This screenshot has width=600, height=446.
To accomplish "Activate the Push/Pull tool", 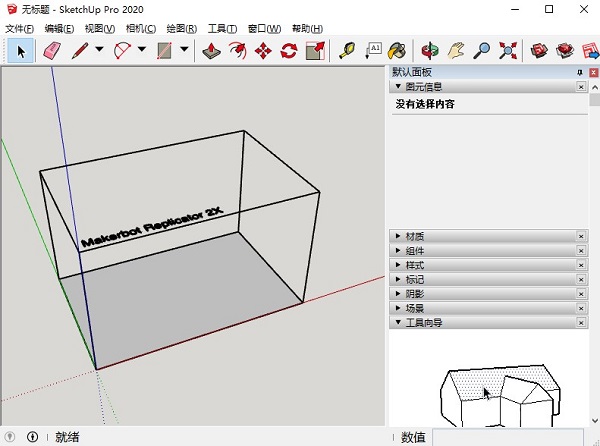I will (212, 49).
